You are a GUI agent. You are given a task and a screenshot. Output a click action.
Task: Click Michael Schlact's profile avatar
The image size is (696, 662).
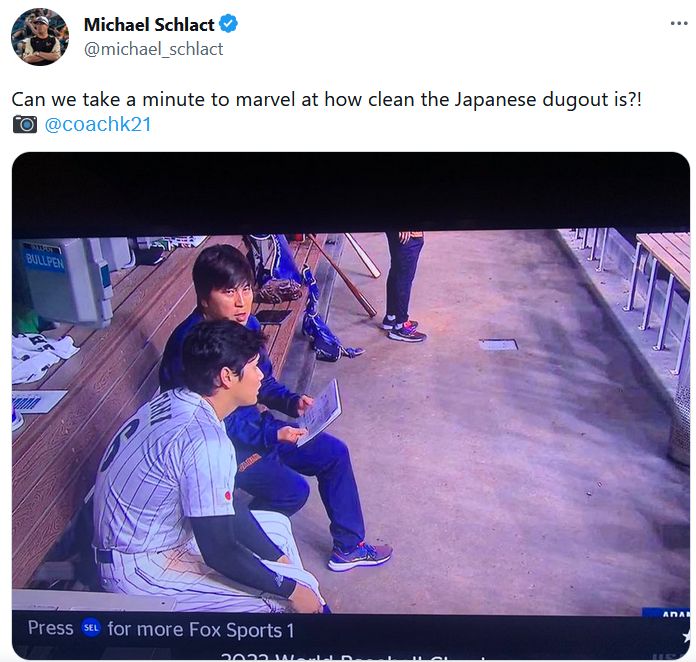40,37
